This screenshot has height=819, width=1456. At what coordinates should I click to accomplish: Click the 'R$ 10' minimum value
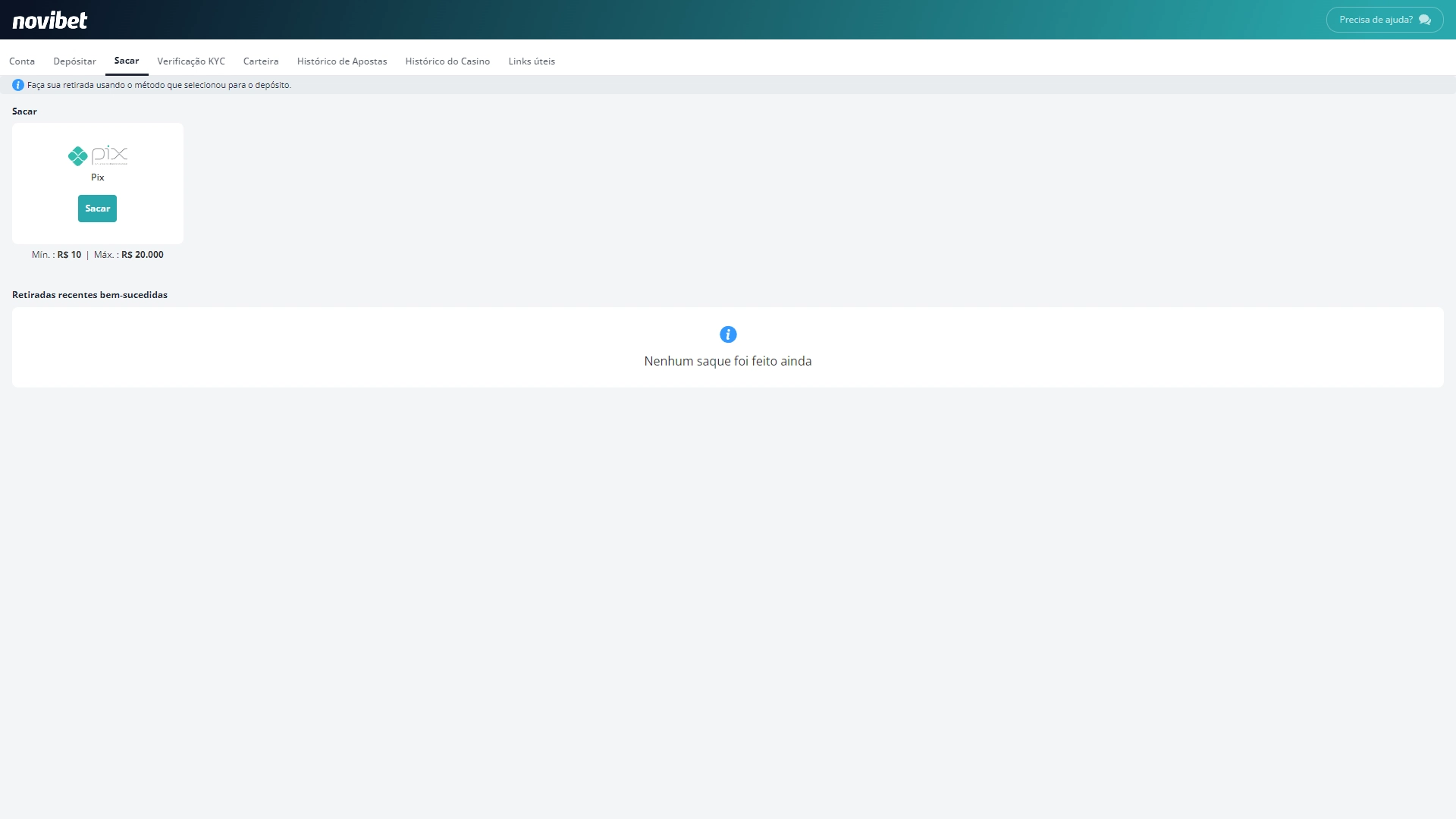click(69, 255)
